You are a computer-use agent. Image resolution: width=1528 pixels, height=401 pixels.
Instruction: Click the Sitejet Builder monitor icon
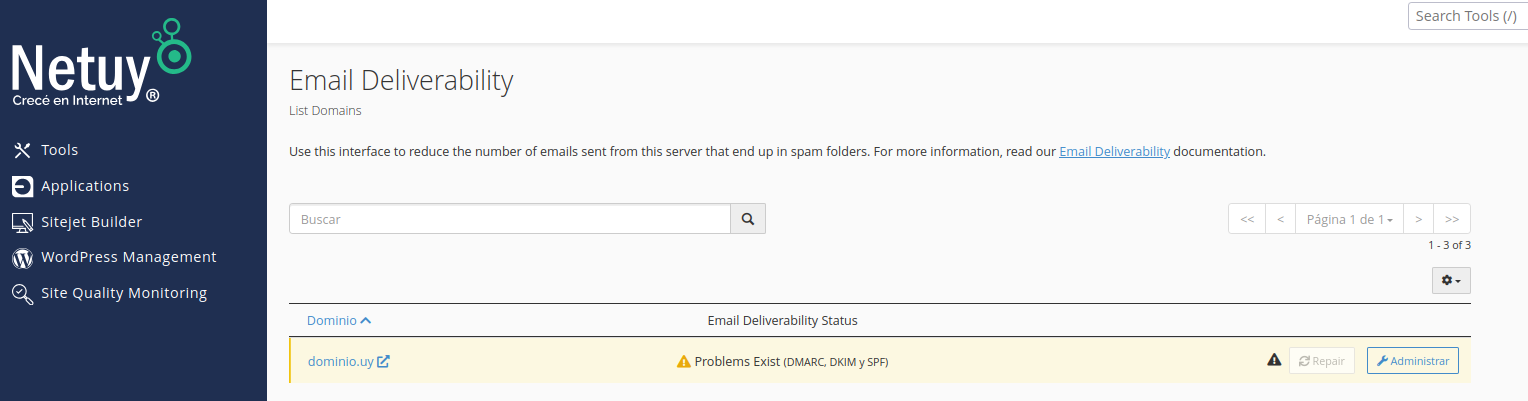click(x=22, y=222)
